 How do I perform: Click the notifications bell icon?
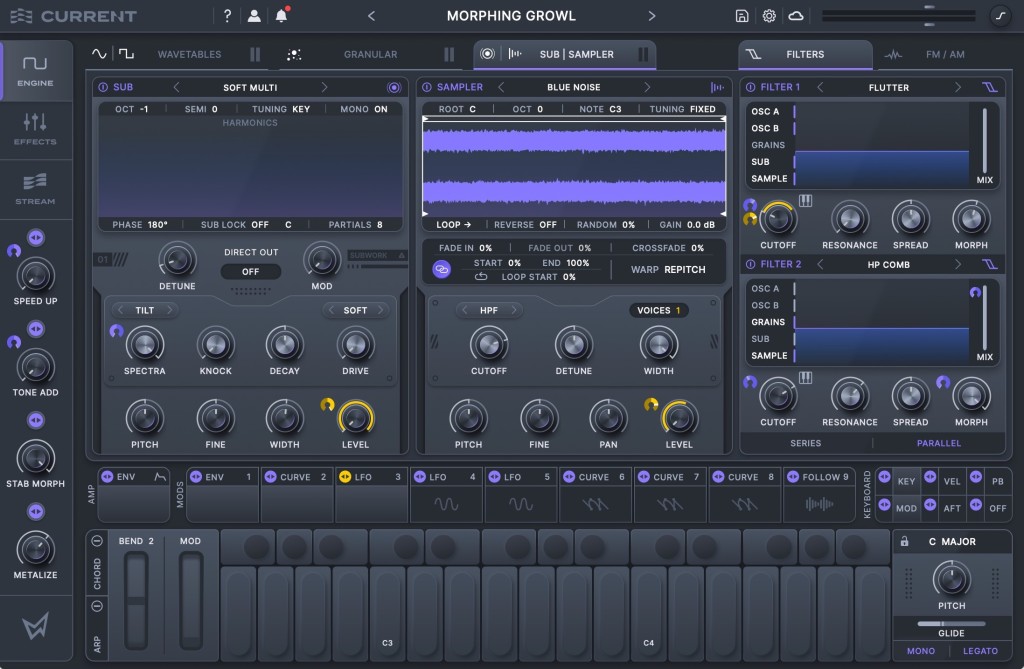[x=281, y=16]
